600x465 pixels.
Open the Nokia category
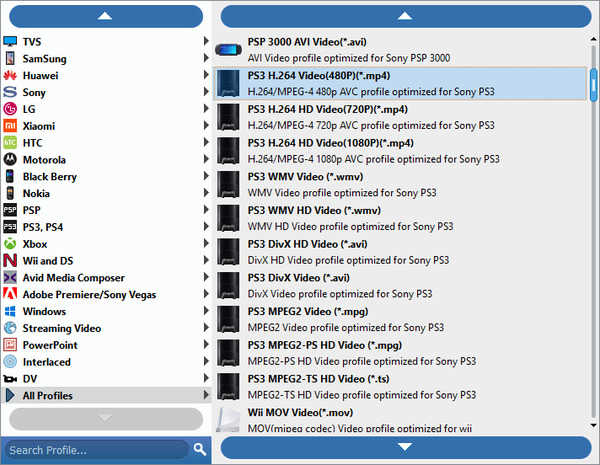point(106,193)
